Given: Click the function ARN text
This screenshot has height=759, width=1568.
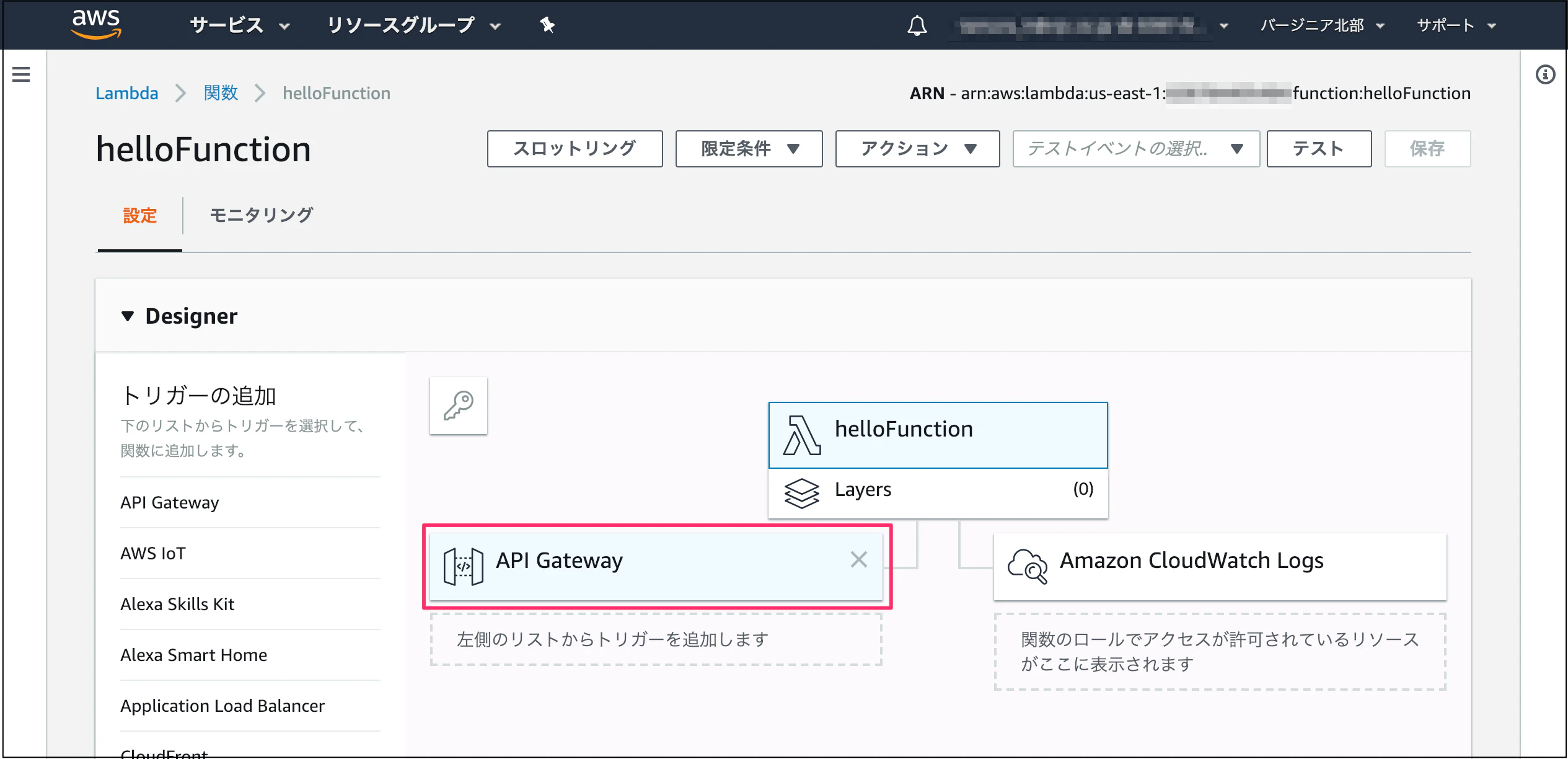Looking at the screenshot, I should pos(1190,94).
